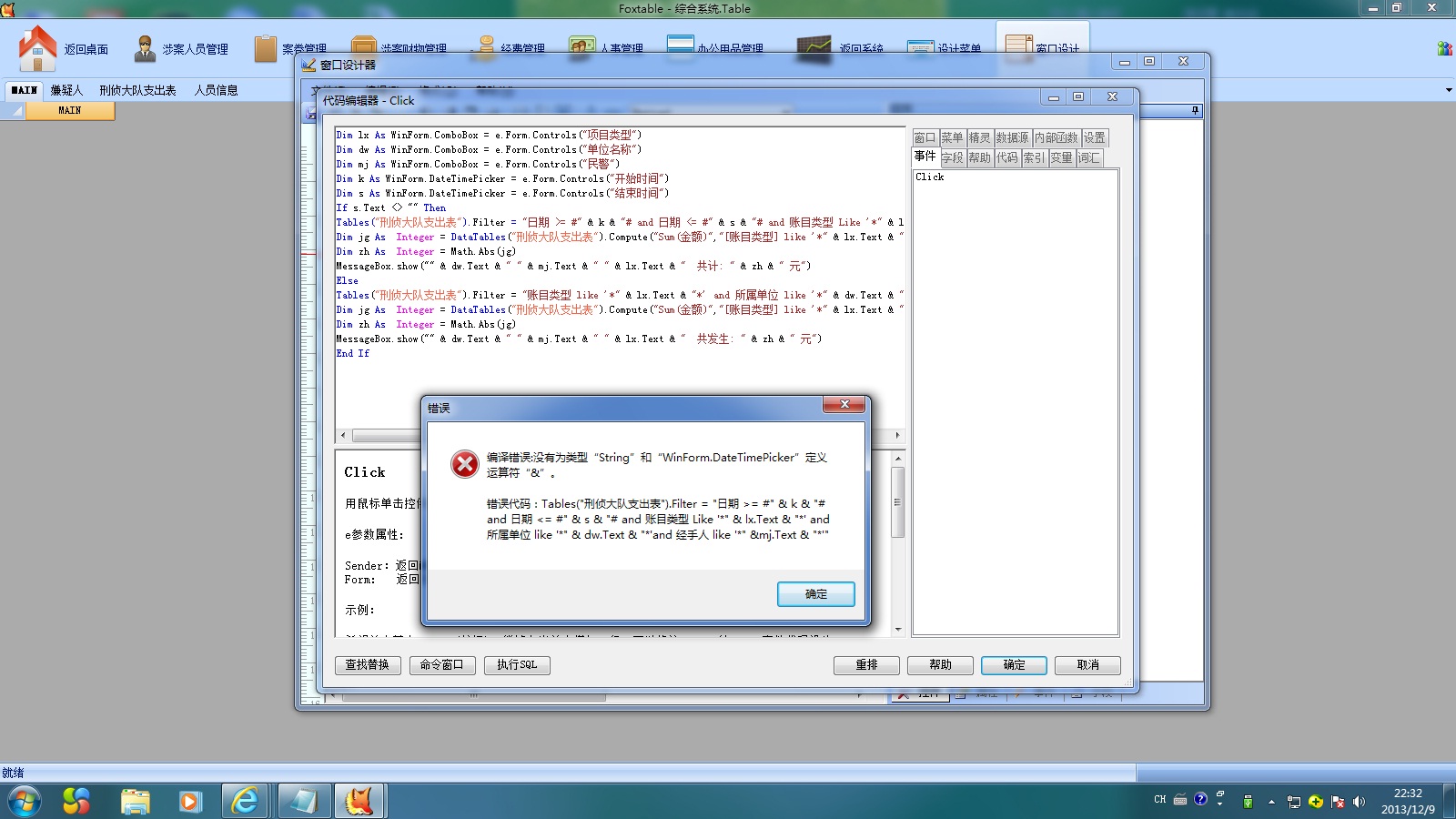Switch to the 词汇 tab

pos(1089,157)
